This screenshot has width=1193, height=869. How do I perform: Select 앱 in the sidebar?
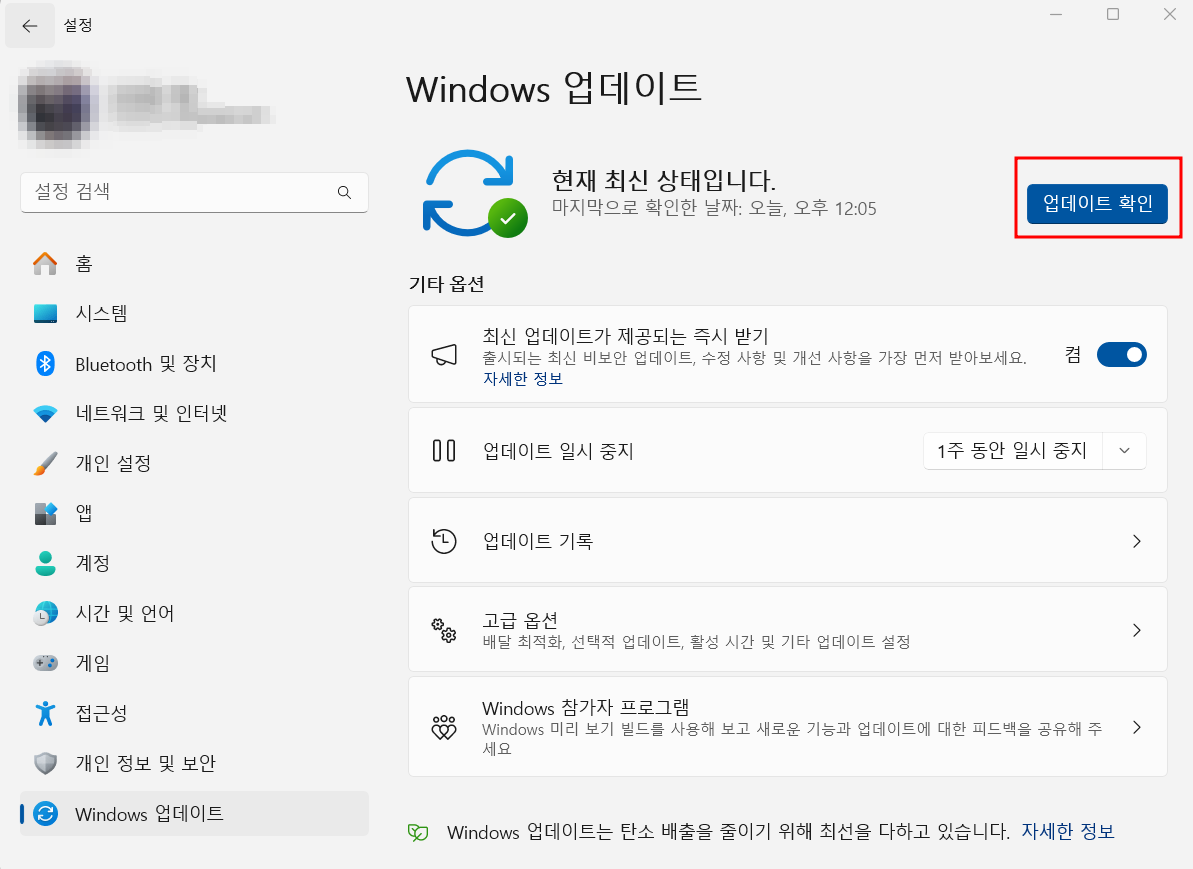click(194, 514)
